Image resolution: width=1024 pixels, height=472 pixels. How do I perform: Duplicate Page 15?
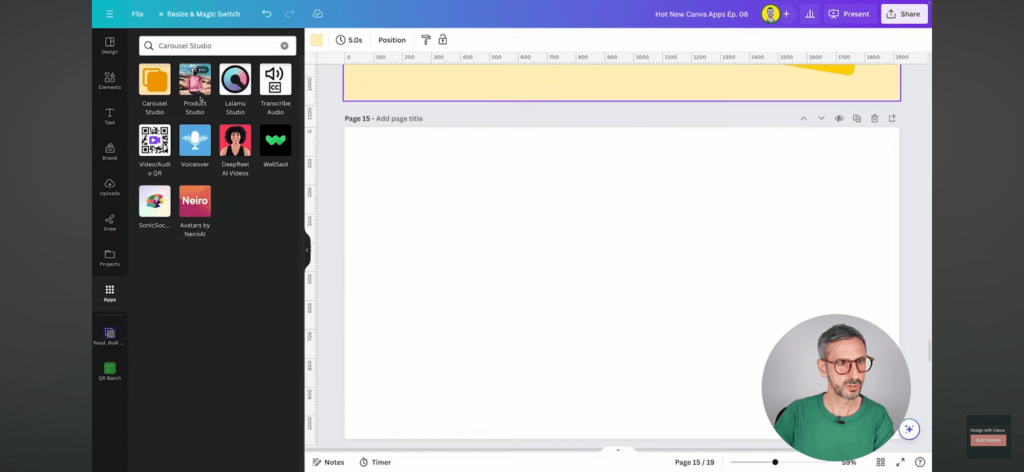pyautogui.click(x=857, y=118)
